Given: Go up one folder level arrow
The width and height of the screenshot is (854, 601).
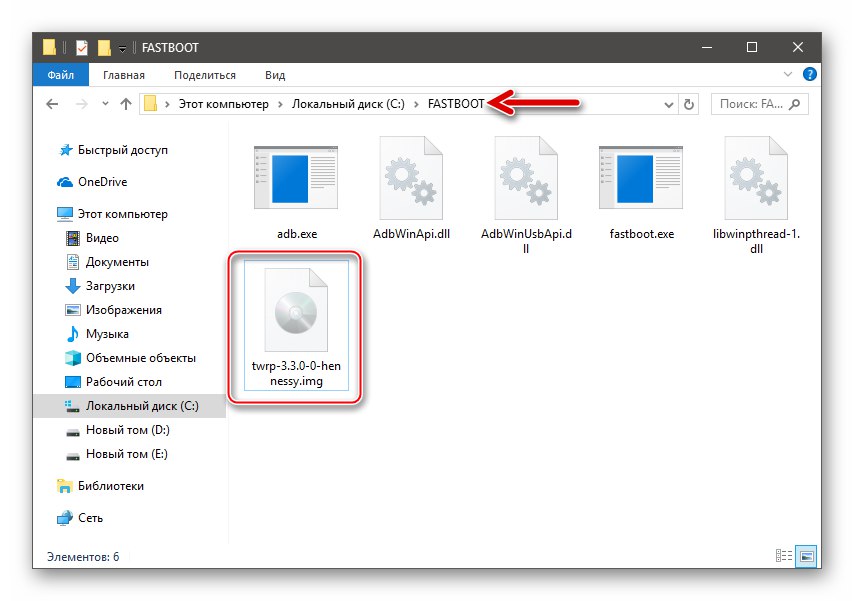Looking at the screenshot, I should click(x=126, y=104).
